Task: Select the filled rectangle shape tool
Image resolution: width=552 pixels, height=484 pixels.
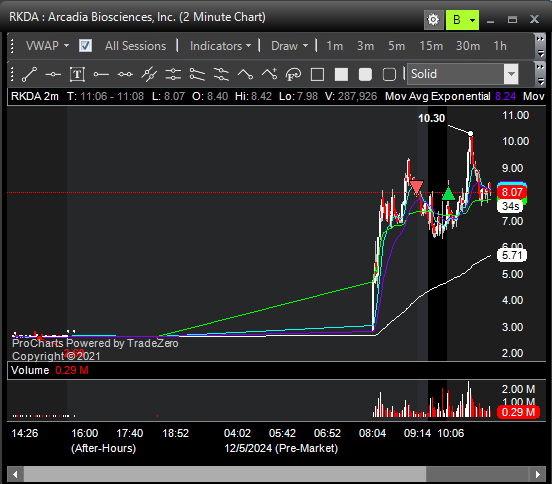Action: pyautogui.click(x=341, y=74)
